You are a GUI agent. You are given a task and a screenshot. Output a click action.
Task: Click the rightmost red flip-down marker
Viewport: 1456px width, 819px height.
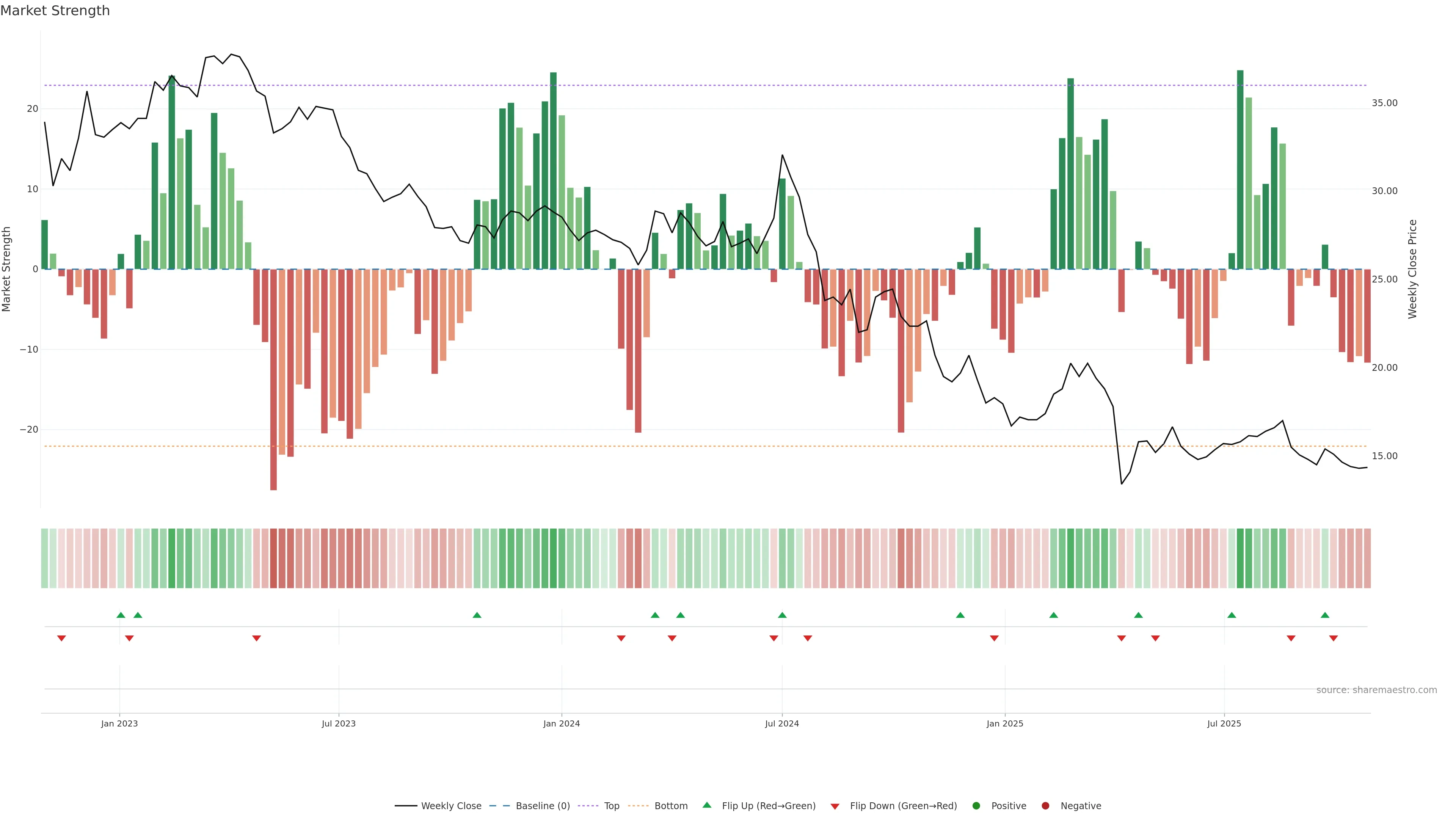tap(1334, 638)
